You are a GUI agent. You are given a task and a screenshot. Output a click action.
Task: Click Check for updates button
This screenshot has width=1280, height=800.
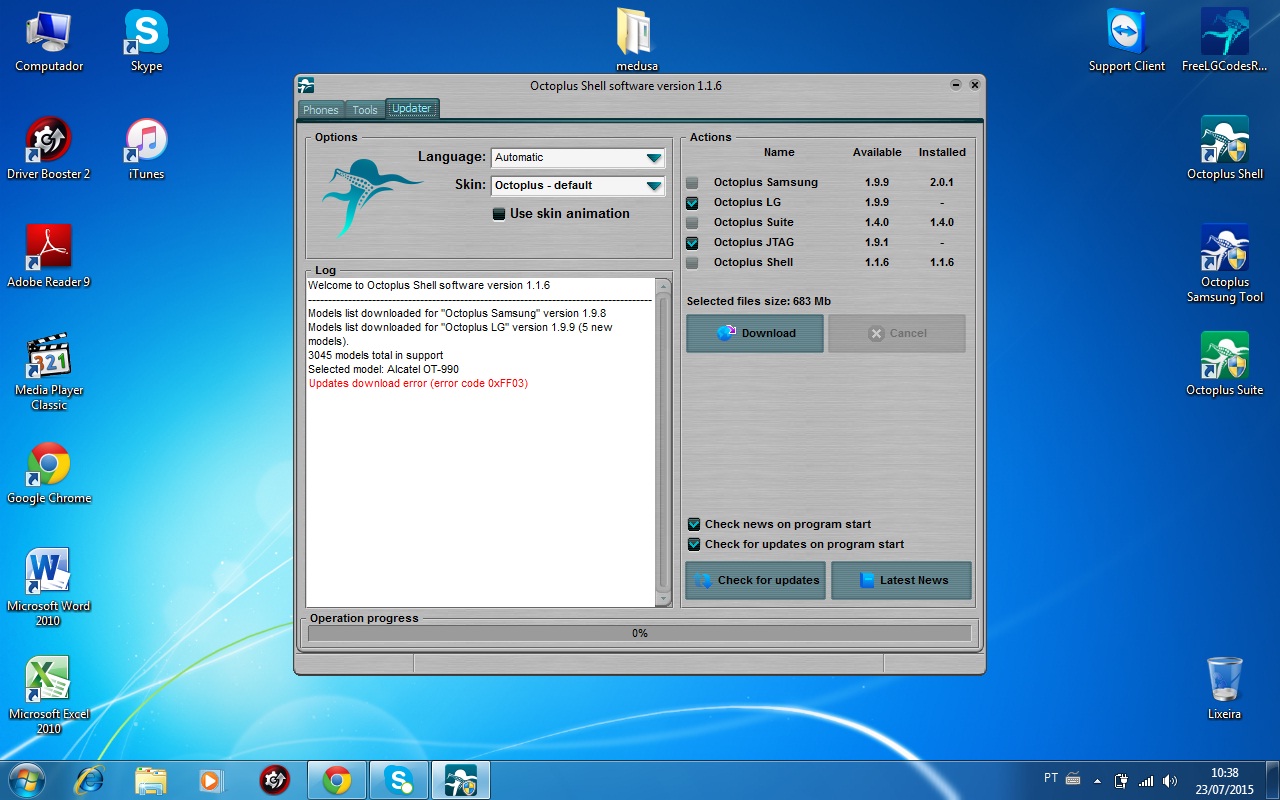click(755, 580)
